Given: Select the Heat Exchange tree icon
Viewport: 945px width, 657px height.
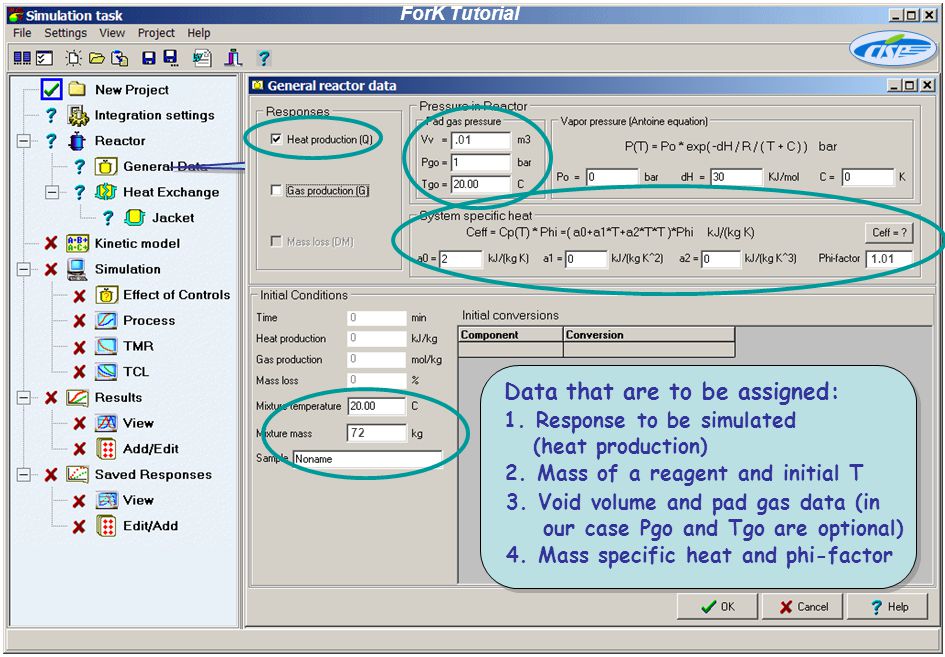Looking at the screenshot, I should pyautogui.click(x=106, y=192).
